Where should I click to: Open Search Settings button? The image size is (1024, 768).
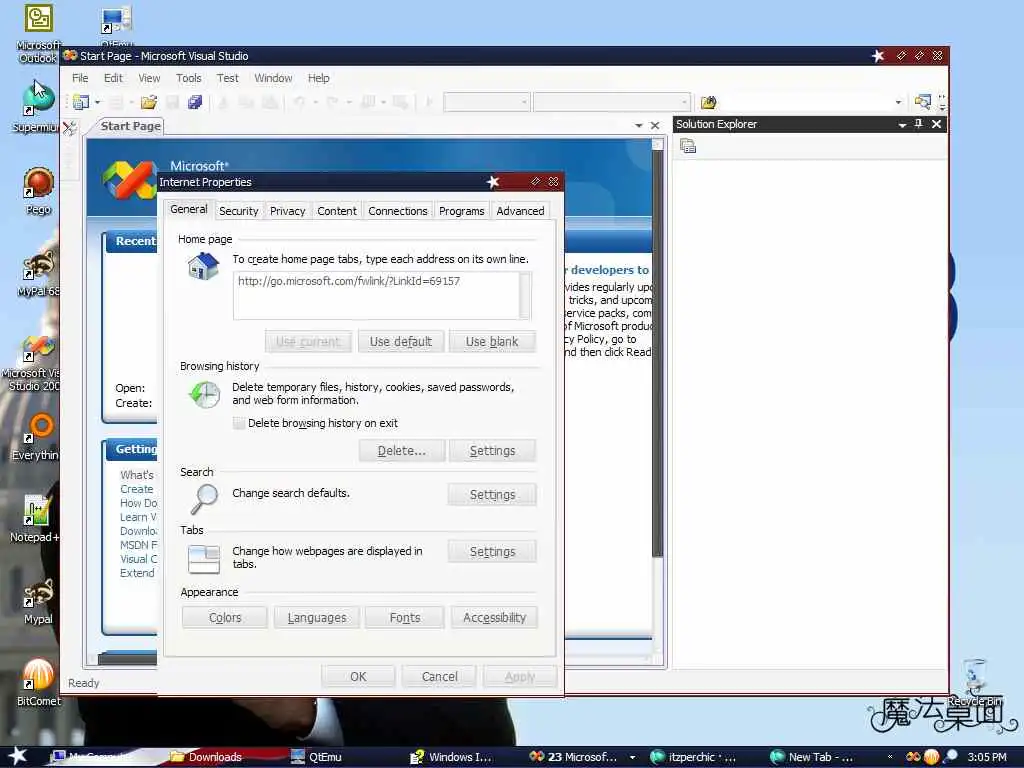492,494
